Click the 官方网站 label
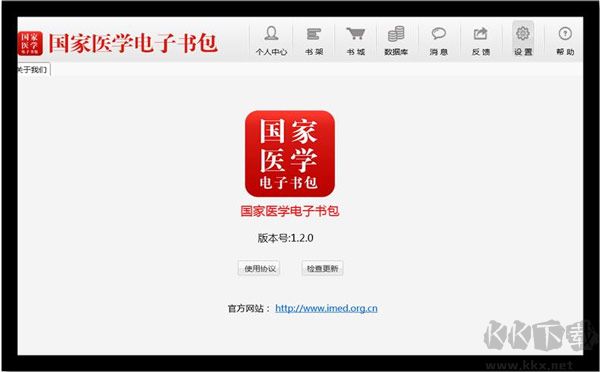The width and height of the screenshot is (600, 372). point(248,308)
